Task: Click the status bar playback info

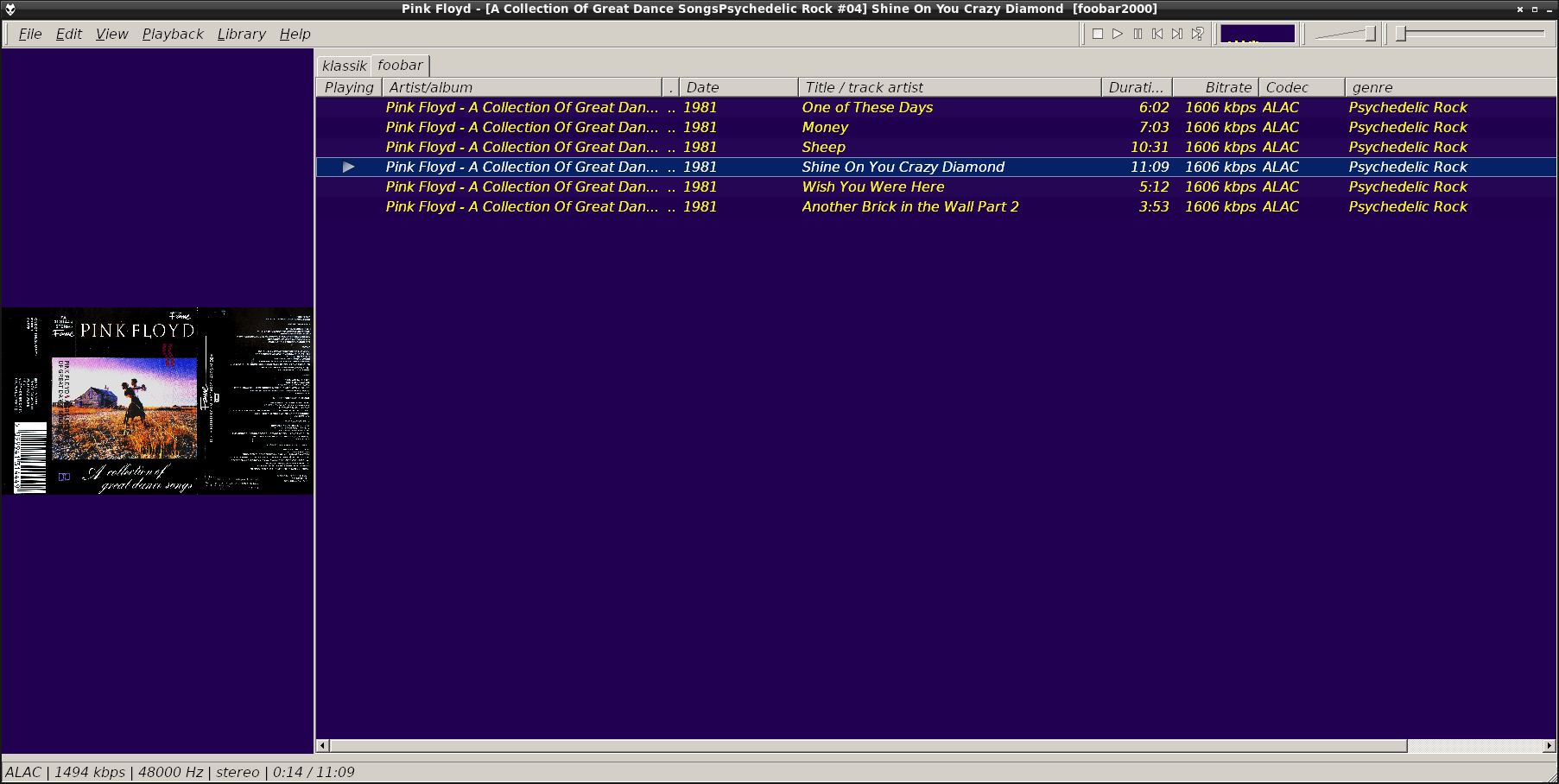Action: tap(180, 772)
